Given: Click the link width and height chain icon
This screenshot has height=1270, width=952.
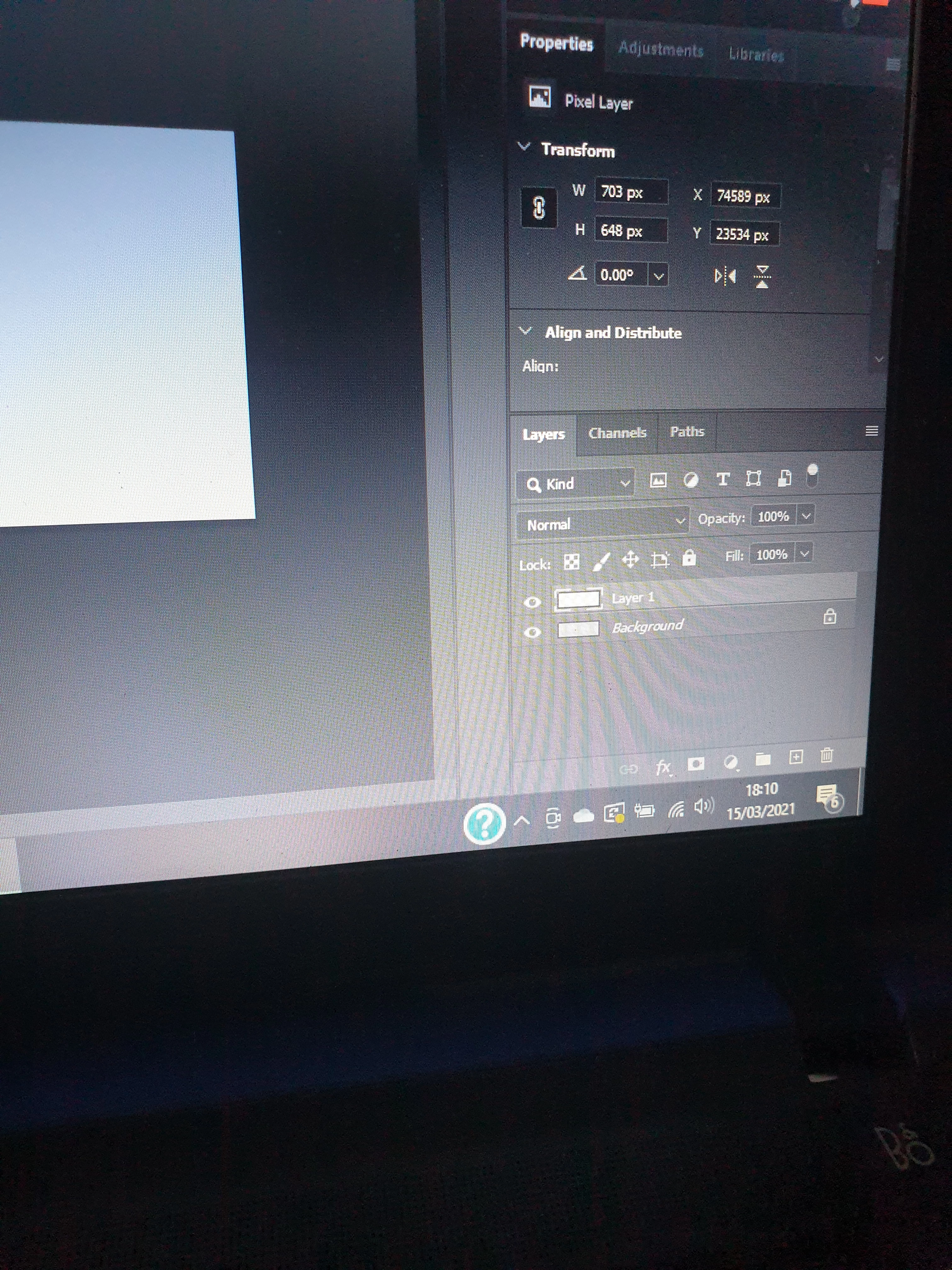Looking at the screenshot, I should [x=539, y=207].
